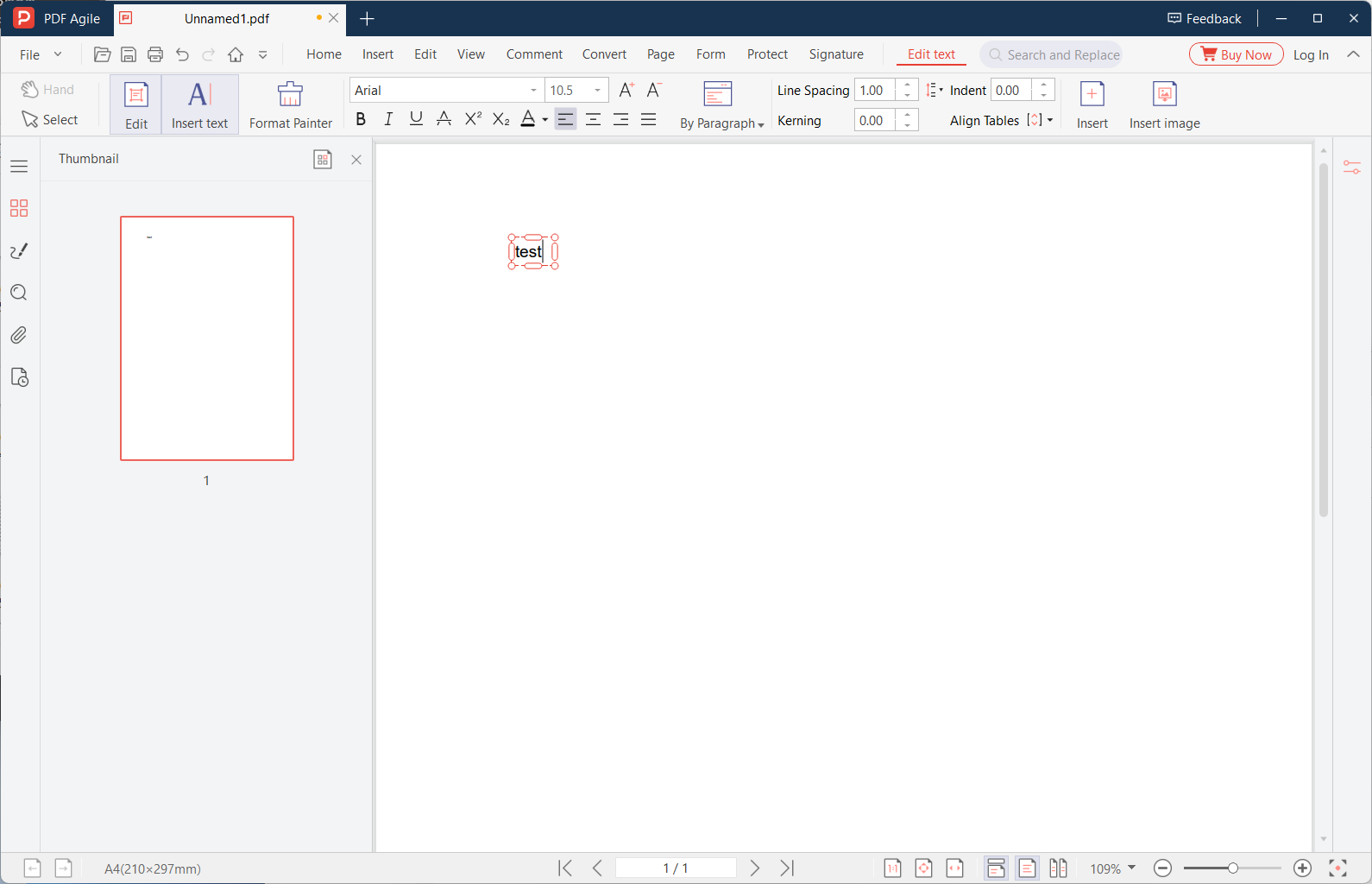Image resolution: width=1372 pixels, height=884 pixels.
Task: Open a new tab with plus
Action: click(367, 18)
